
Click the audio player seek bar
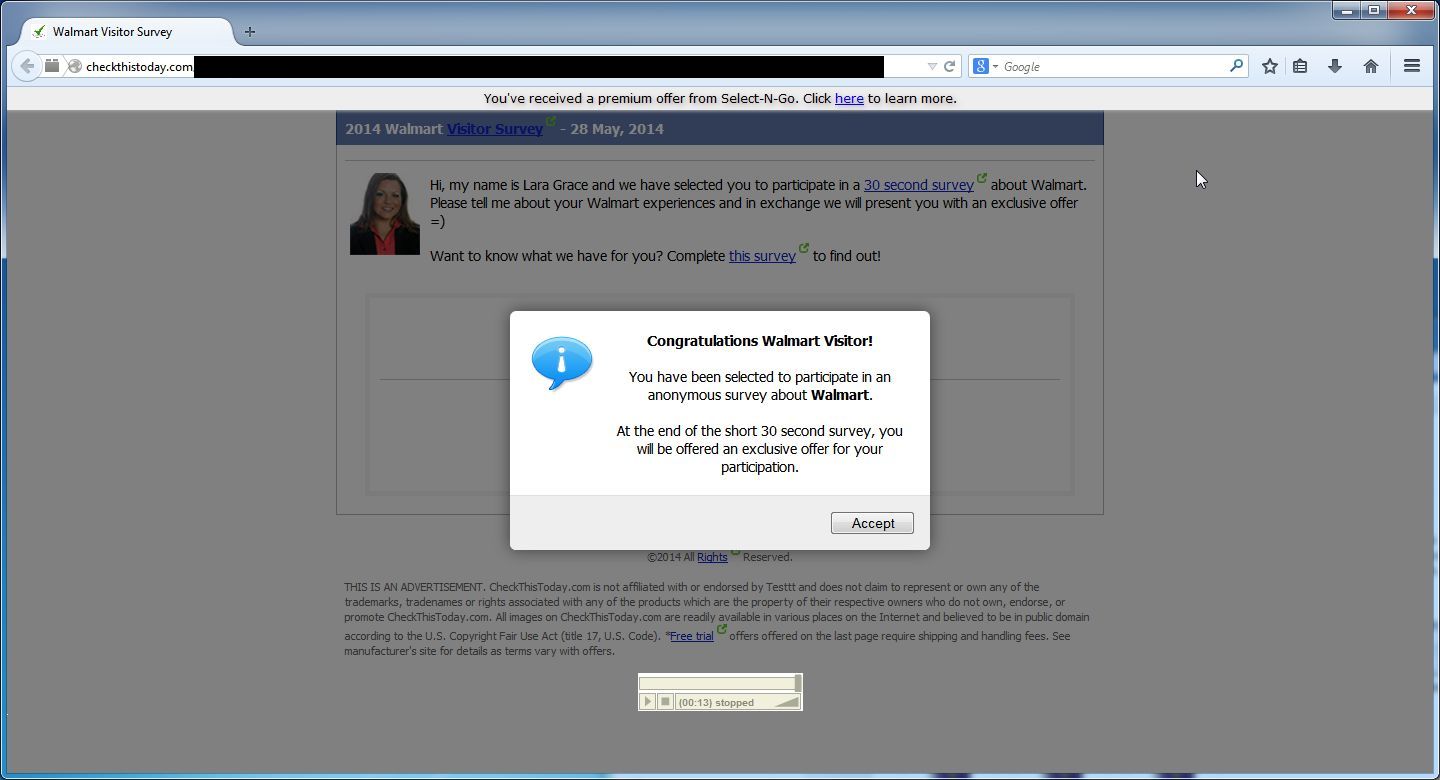click(x=720, y=683)
